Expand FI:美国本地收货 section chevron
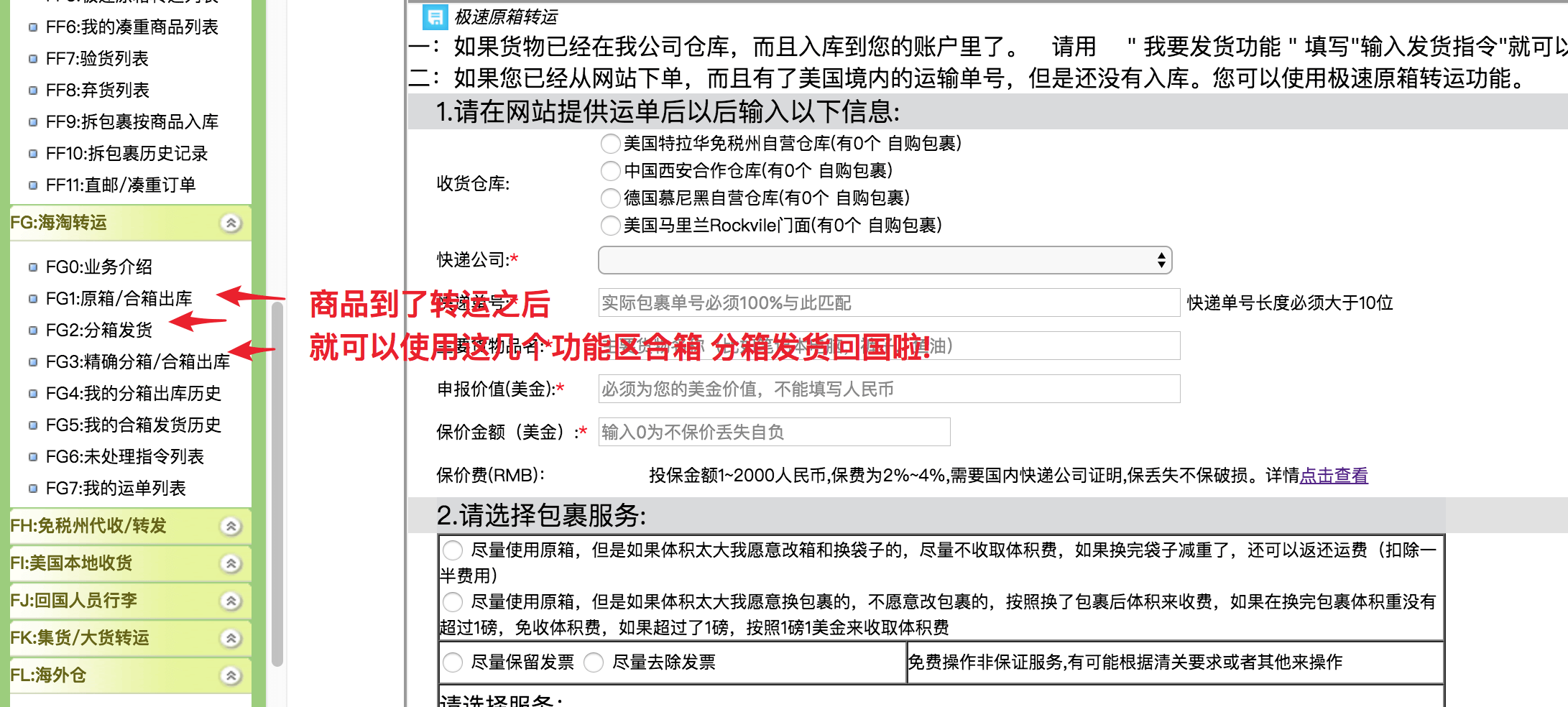 [x=231, y=563]
